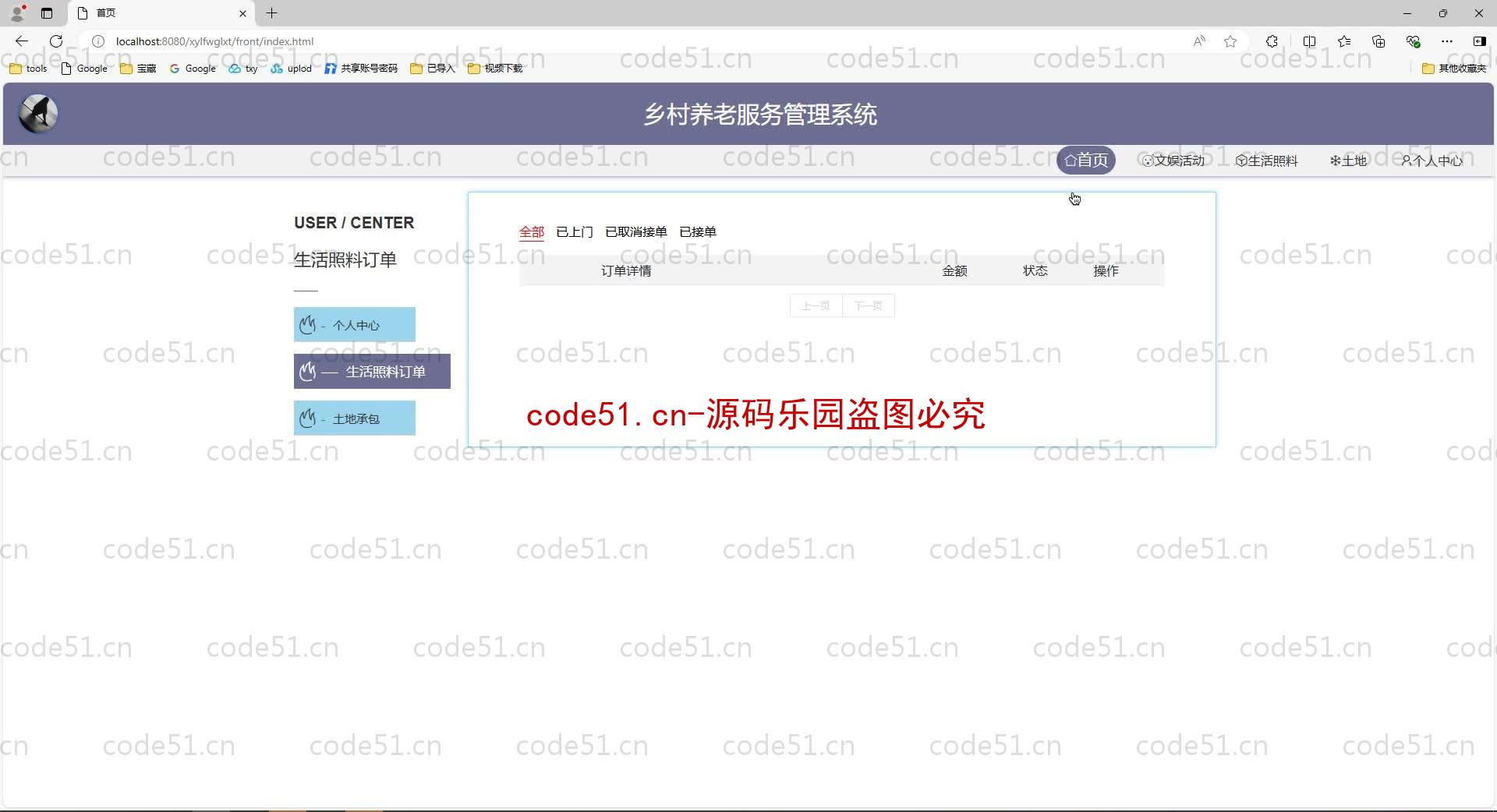The image size is (1497, 812).
Task: Open 个人中心 in top navigation
Action: coord(1432,161)
